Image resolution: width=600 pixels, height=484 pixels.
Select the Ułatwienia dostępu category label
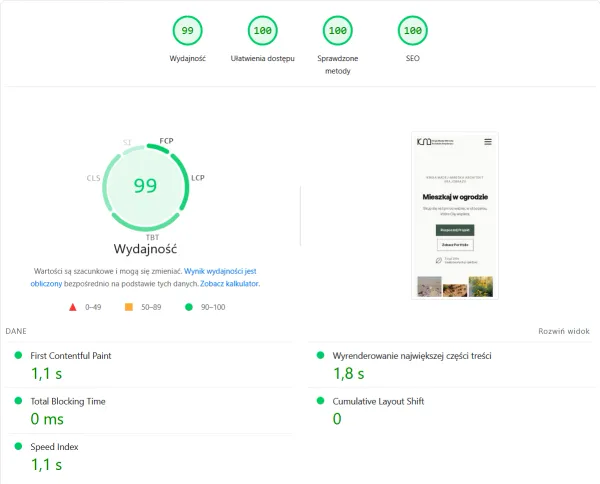[x=262, y=59]
